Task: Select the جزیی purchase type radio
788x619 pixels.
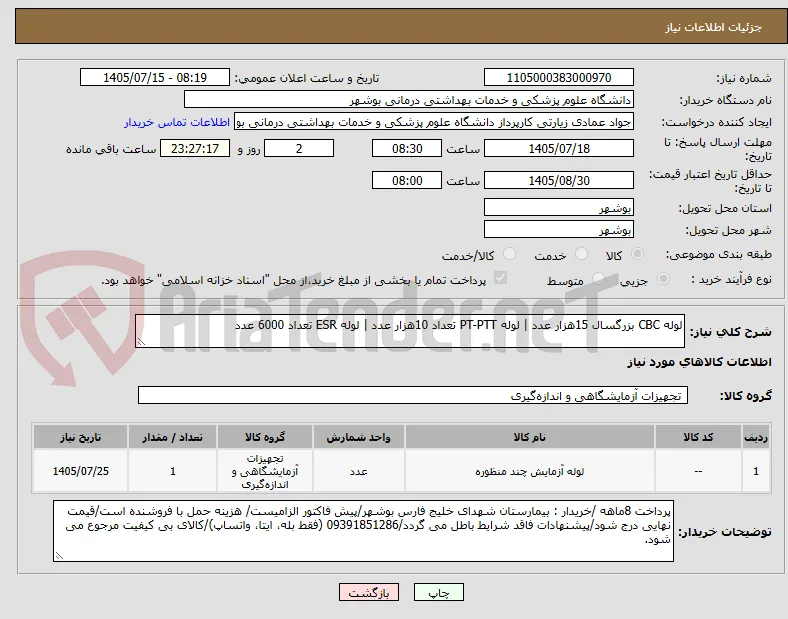Action: 663,278
